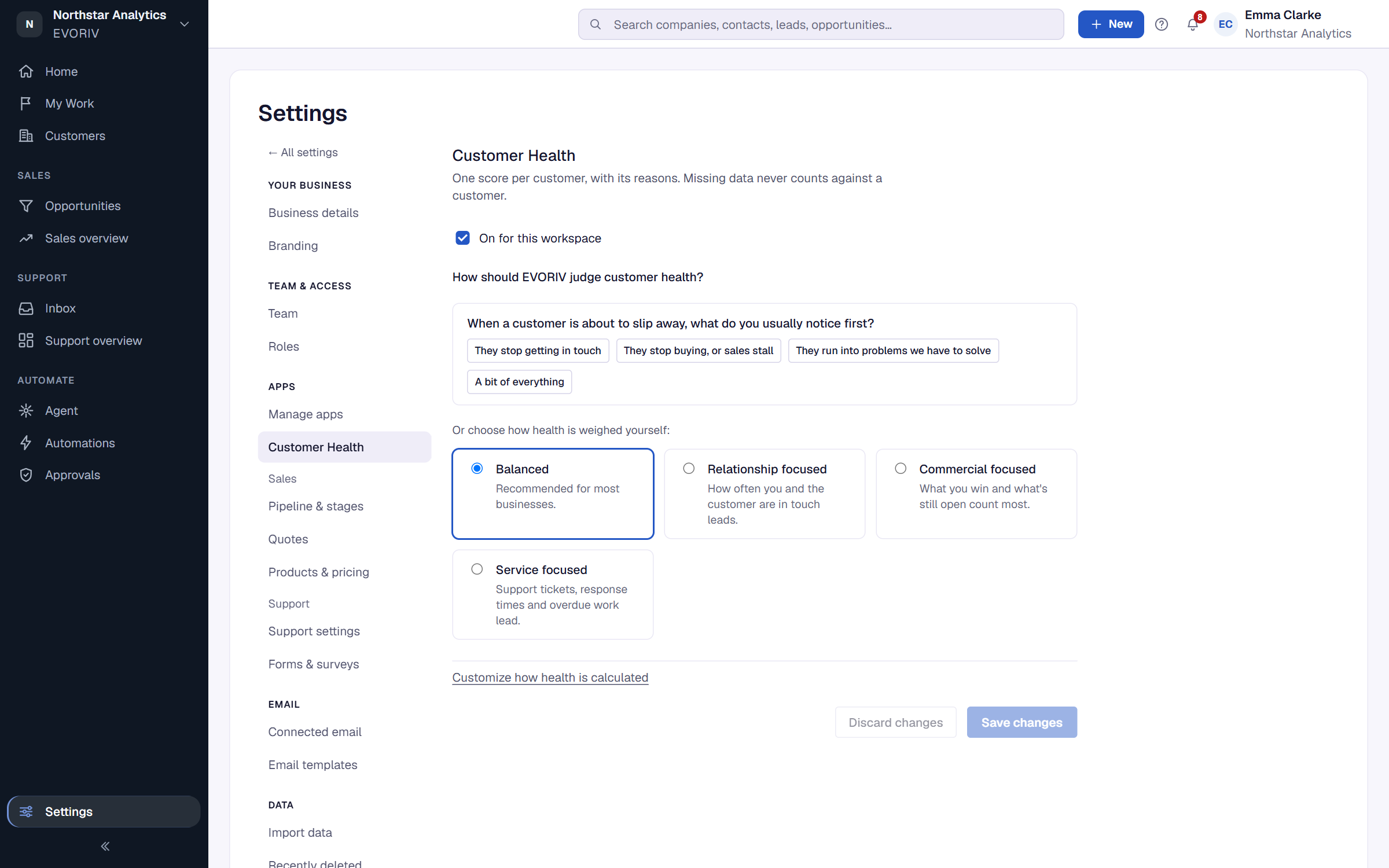This screenshot has height=868, width=1389.
Task: Click Save changes button
Action: [x=1021, y=722]
